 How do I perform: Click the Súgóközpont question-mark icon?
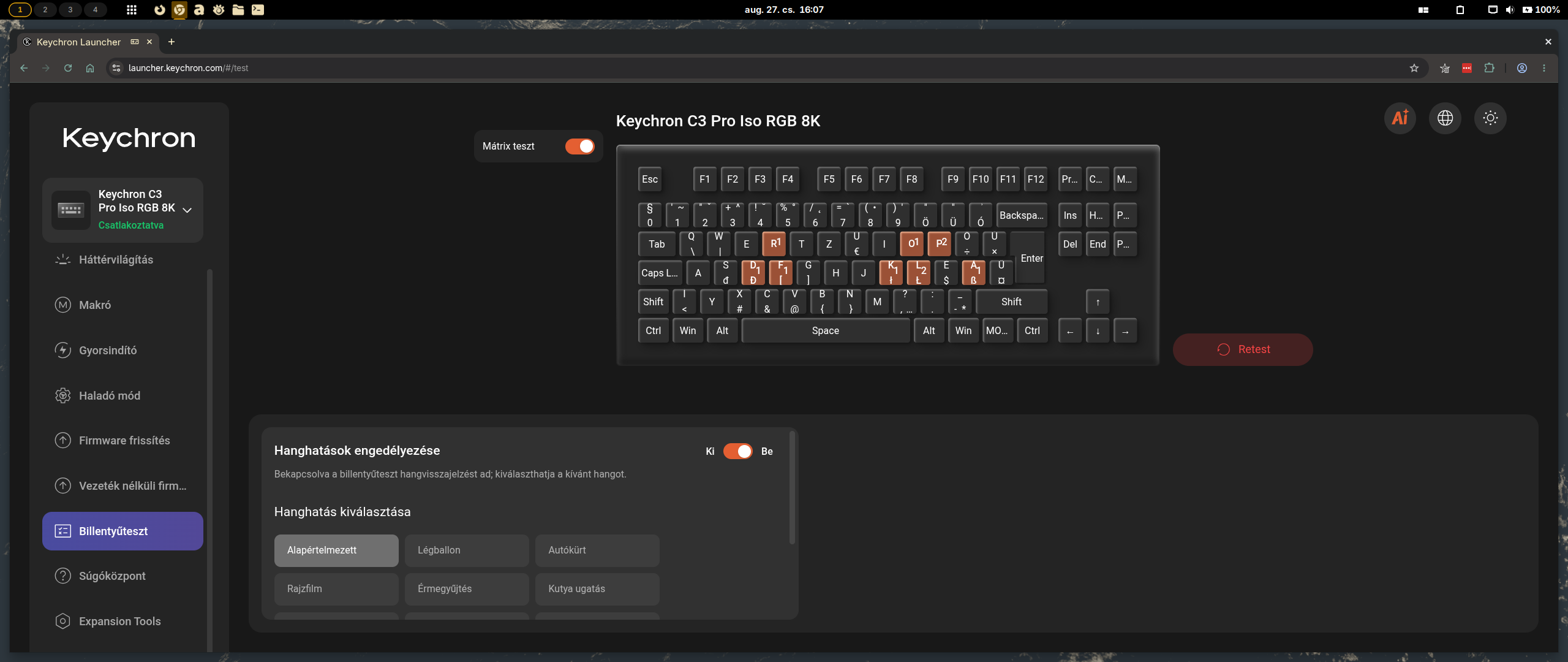[x=63, y=576]
